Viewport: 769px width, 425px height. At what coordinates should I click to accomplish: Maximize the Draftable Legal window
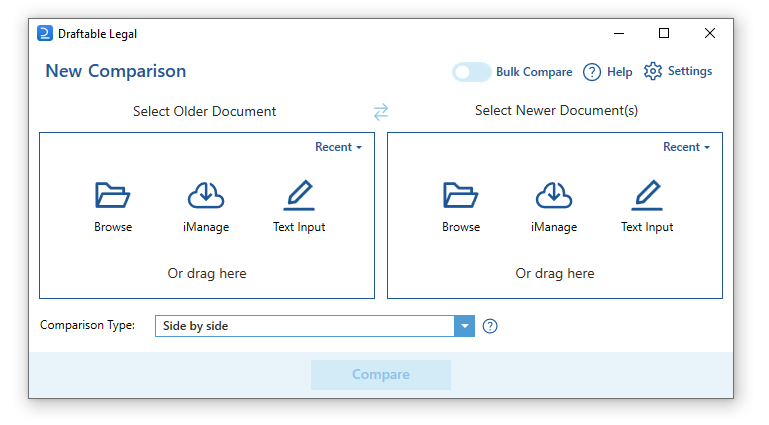pyautogui.click(x=664, y=33)
